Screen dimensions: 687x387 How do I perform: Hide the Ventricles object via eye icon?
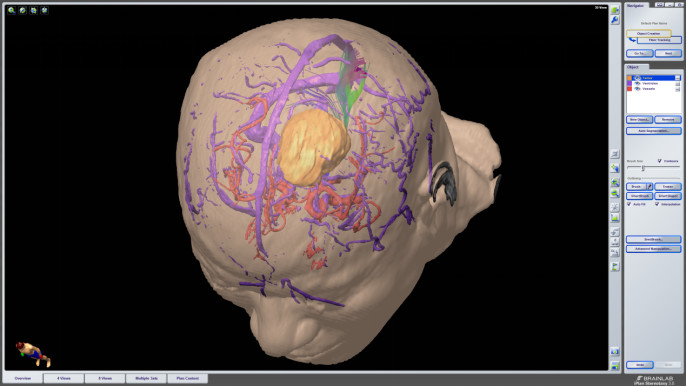637,83
